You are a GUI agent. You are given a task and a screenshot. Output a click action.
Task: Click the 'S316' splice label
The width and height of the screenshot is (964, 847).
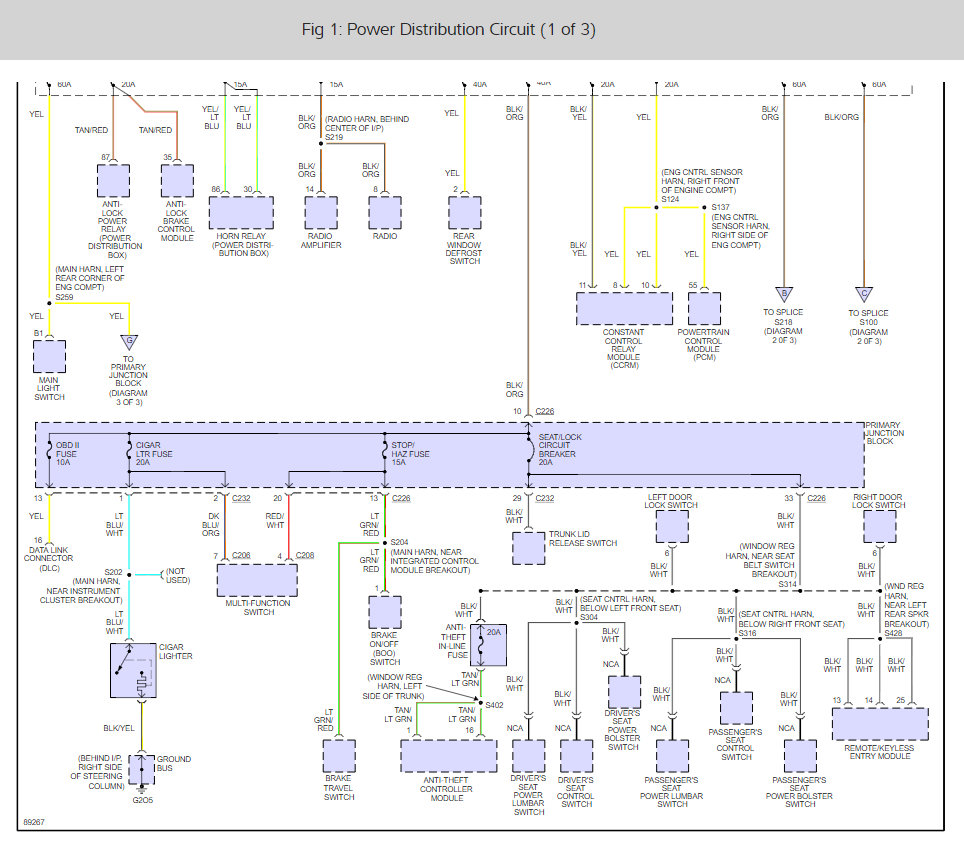(748, 633)
